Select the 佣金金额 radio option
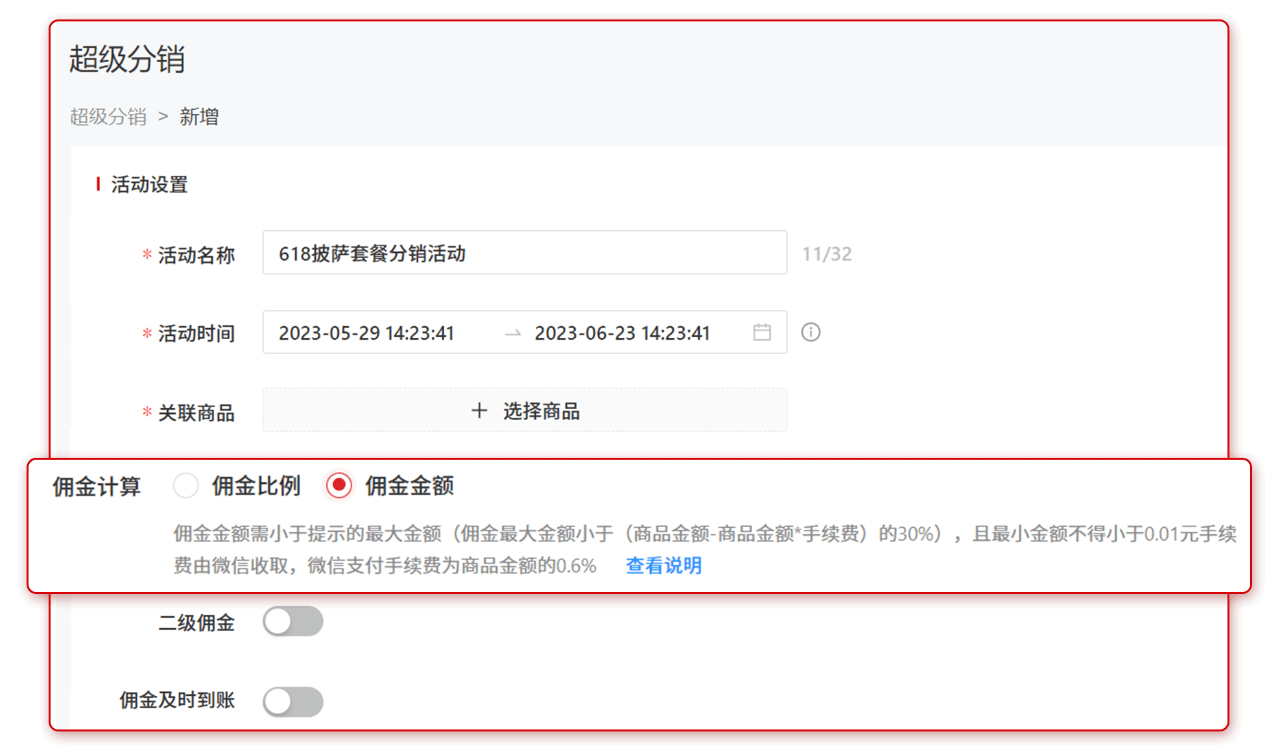This screenshot has width=1280, height=756. (x=340, y=486)
